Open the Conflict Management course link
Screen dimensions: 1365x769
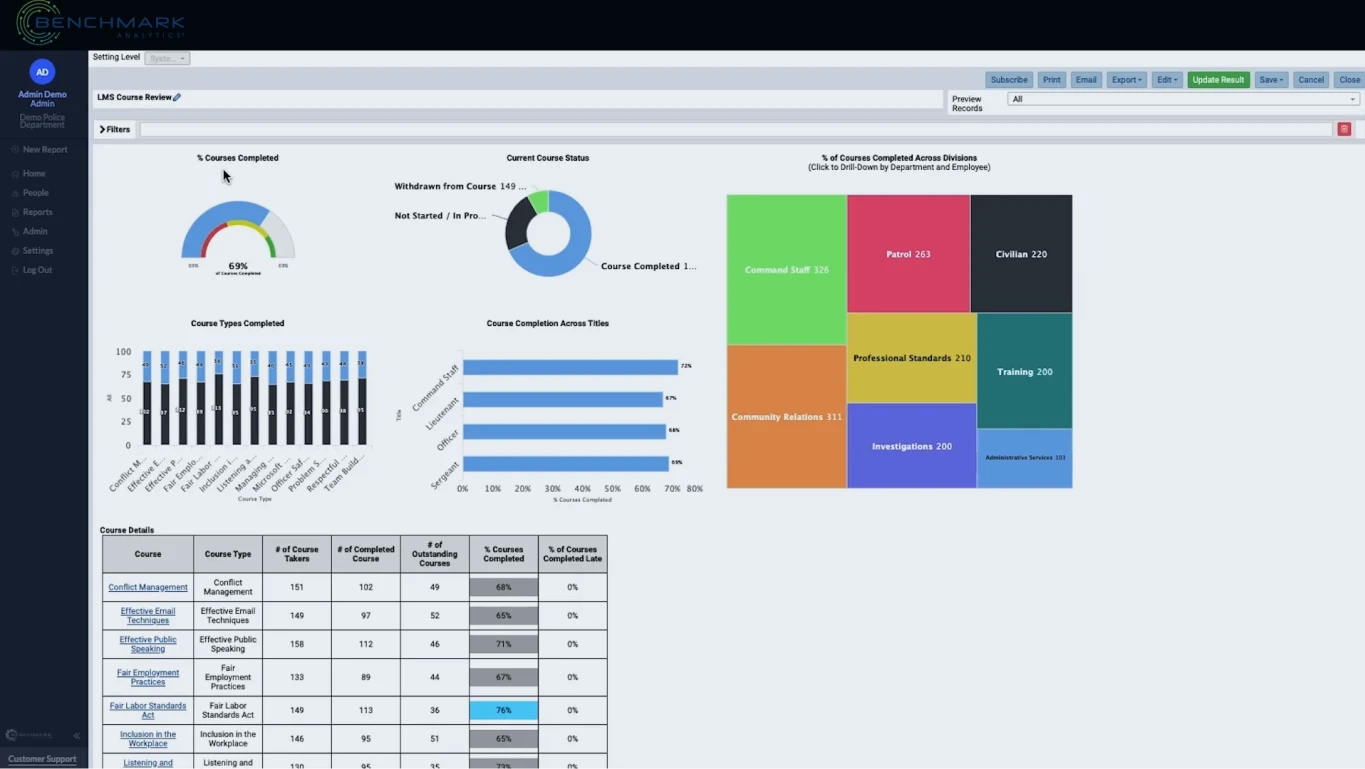point(147,587)
